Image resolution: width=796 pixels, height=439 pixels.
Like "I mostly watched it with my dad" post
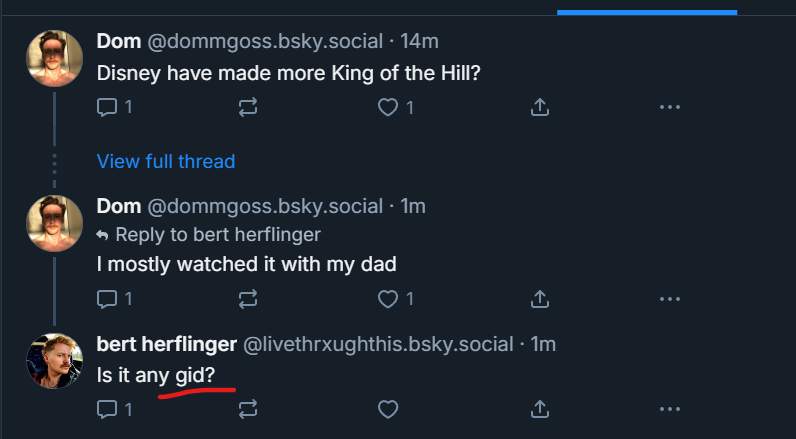click(x=388, y=298)
